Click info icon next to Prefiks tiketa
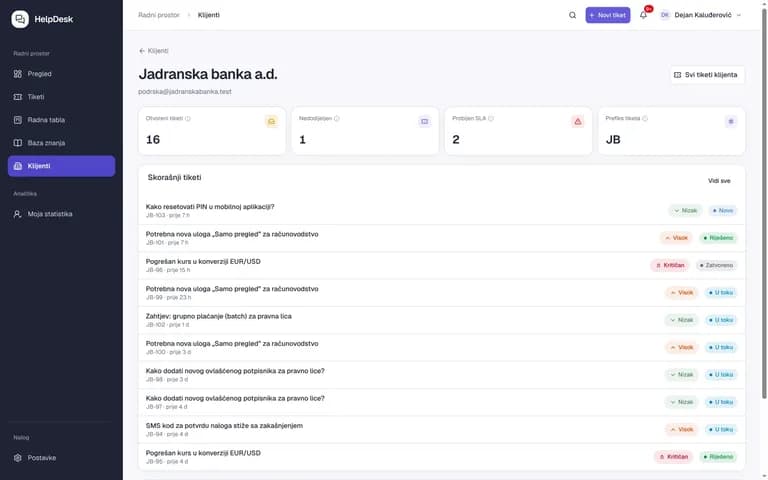768x480 pixels. point(645,119)
